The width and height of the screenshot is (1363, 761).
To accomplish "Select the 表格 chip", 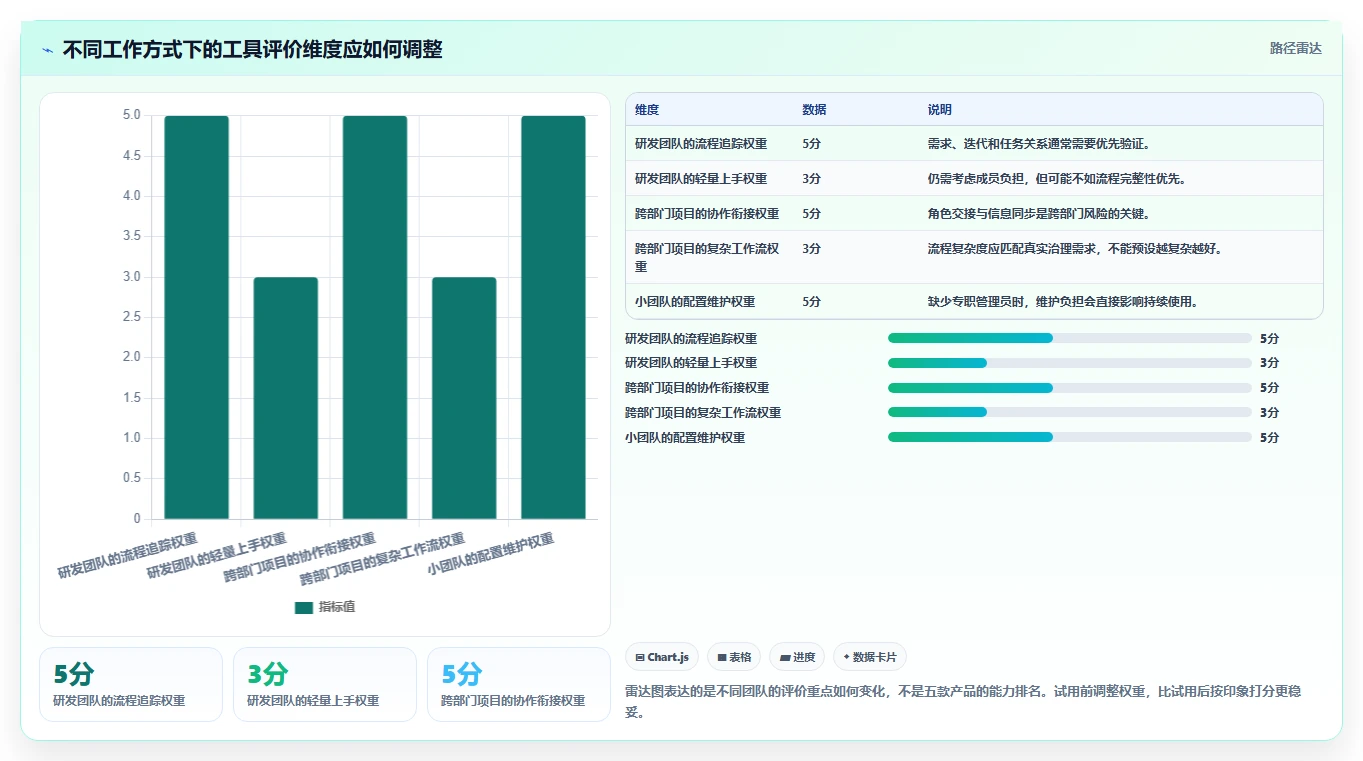I will click(x=734, y=657).
